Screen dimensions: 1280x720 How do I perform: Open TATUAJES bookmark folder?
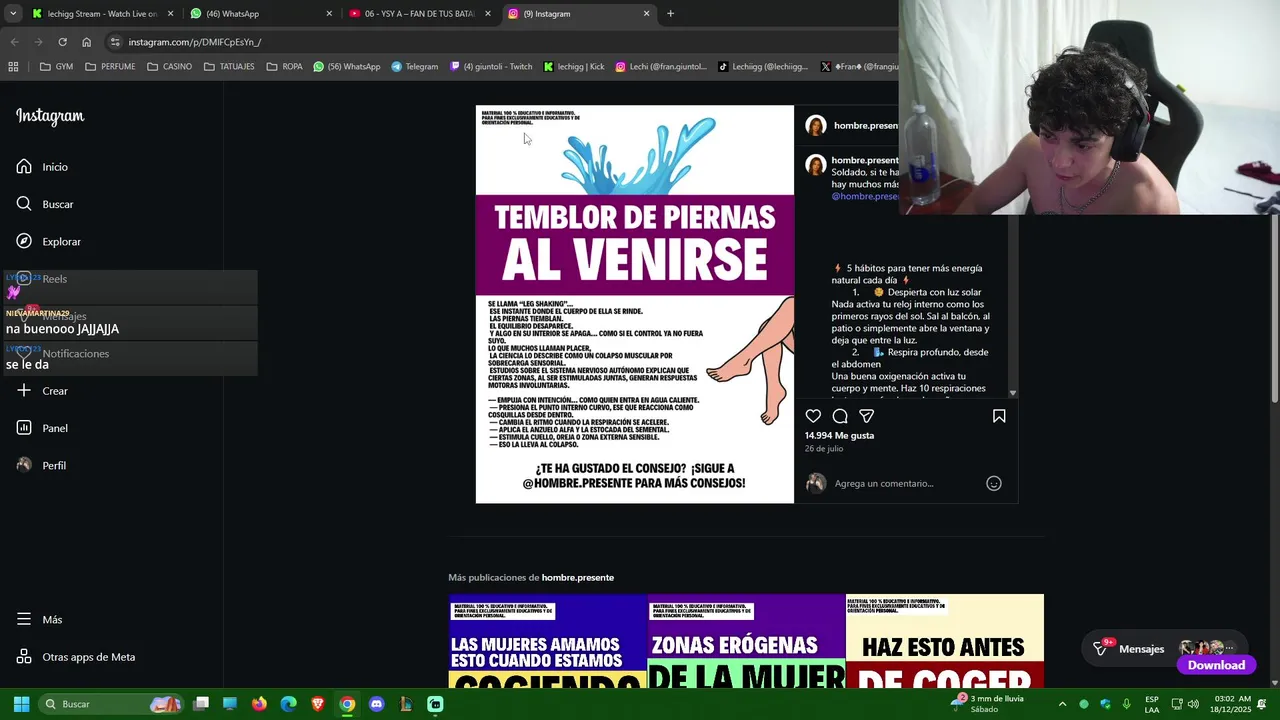tap(229, 67)
